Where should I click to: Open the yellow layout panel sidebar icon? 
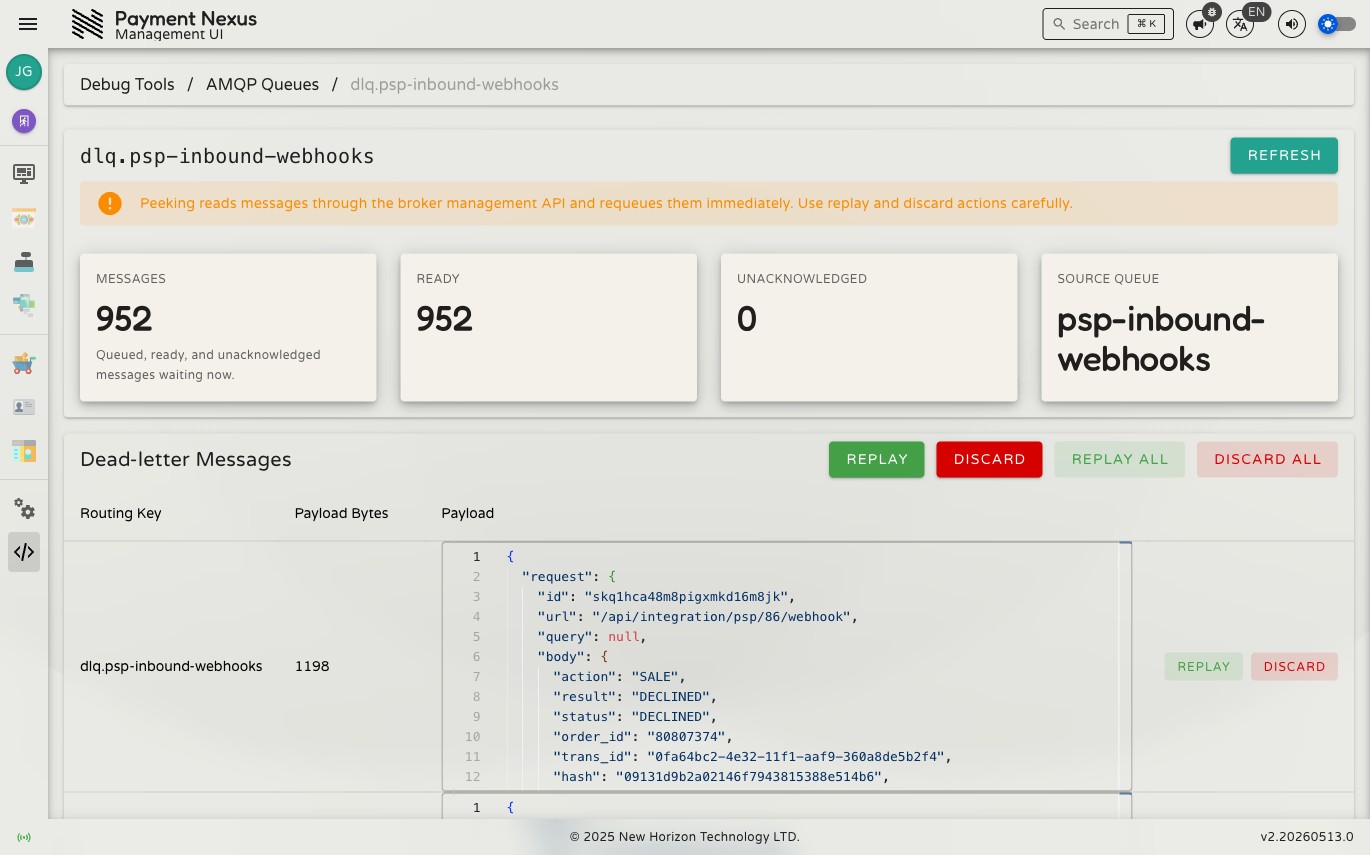pyautogui.click(x=24, y=451)
